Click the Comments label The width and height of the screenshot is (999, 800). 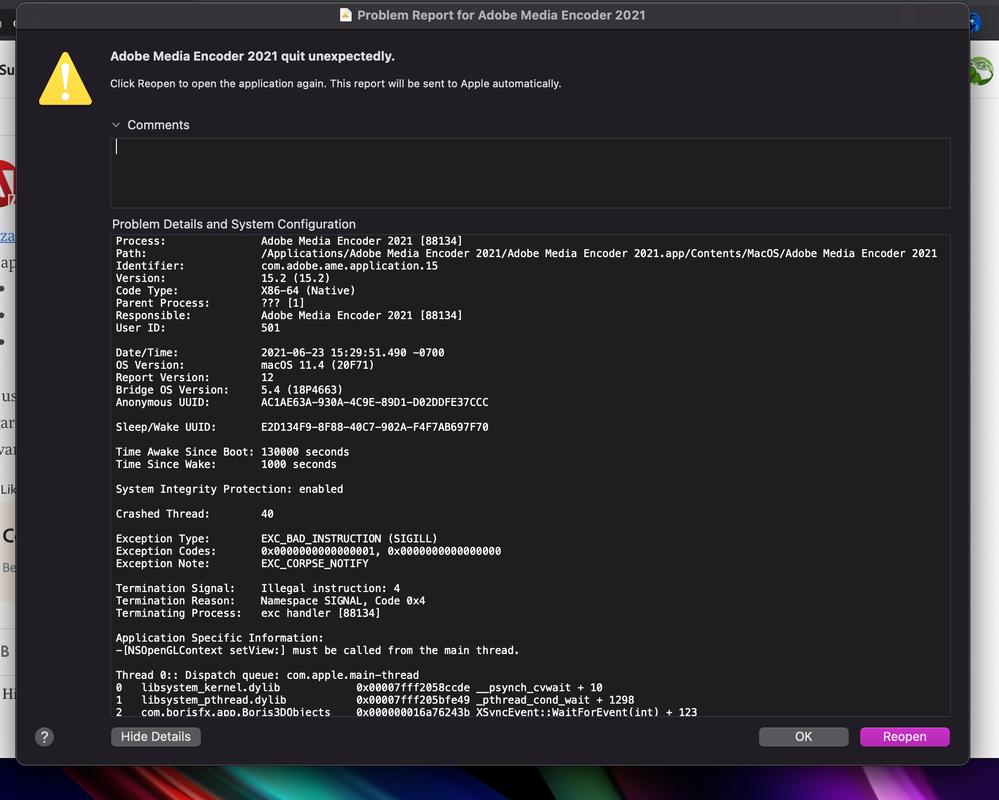pos(158,125)
